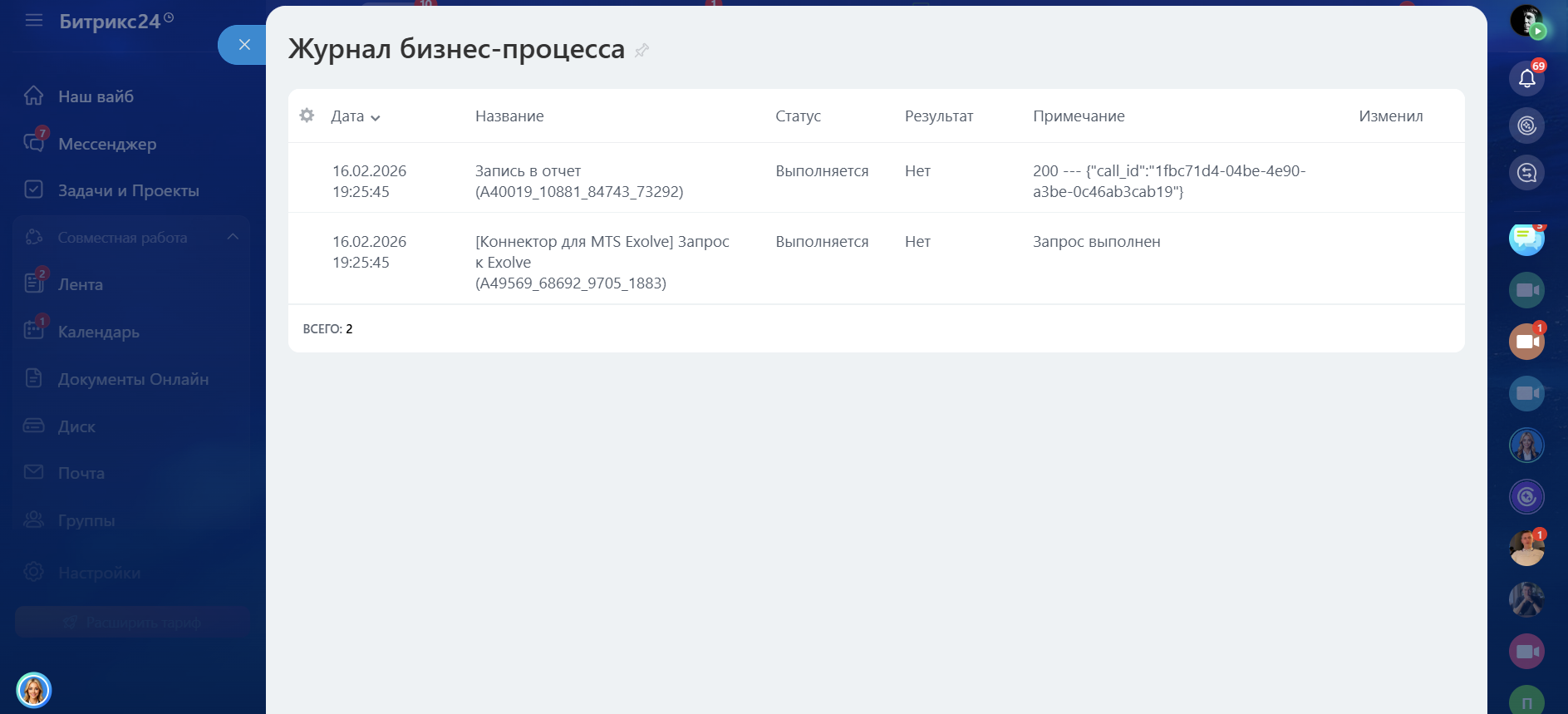This screenshot has height=714, width=1568.
Task: Open the hamburger main menu
Action: [34, 20]
